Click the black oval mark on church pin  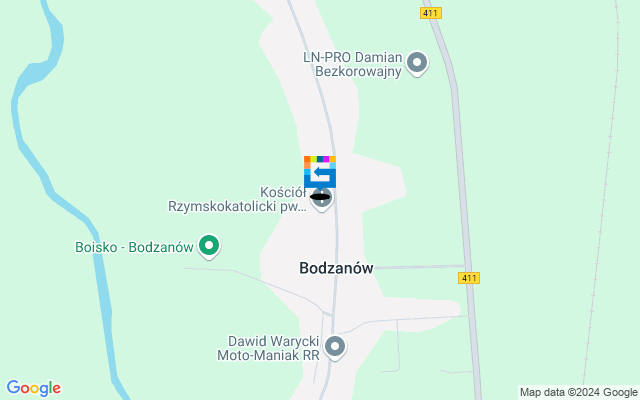tap(320, 197)
